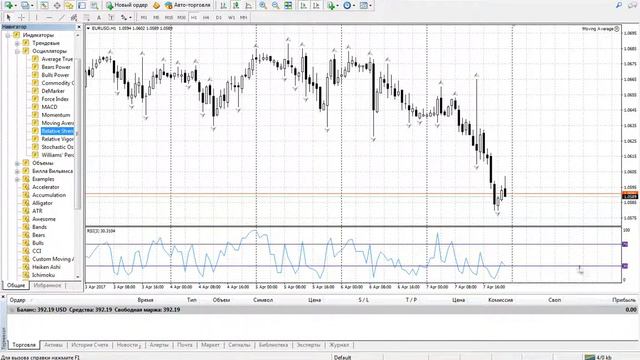The height and width of the screenshot is (360, 640).
Task: Open the Periods clock icon
Action: click(347, 5)
